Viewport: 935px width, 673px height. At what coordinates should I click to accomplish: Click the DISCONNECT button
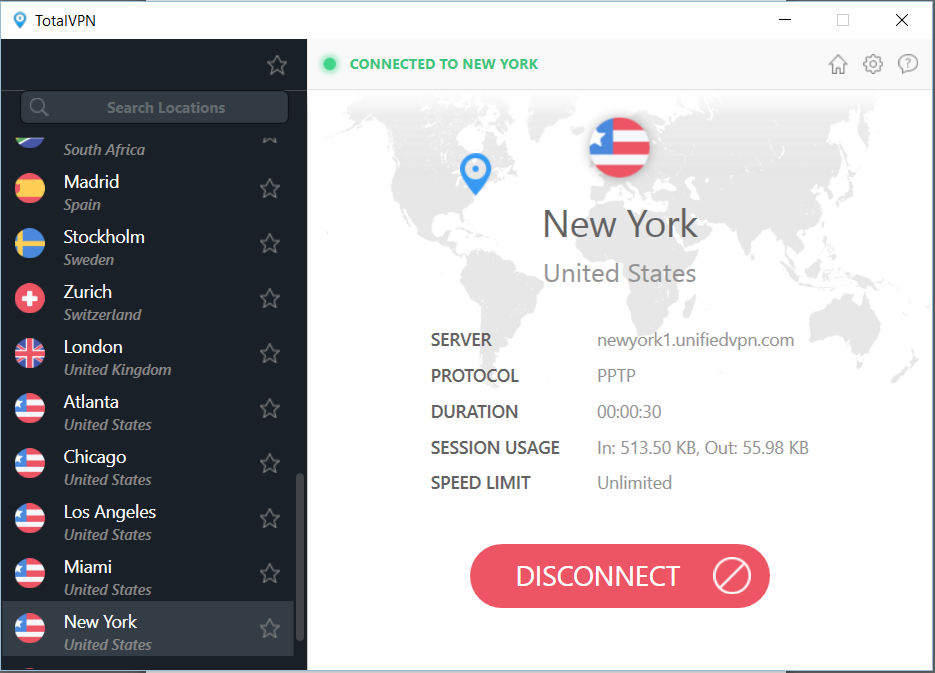[x=620, y=576]
